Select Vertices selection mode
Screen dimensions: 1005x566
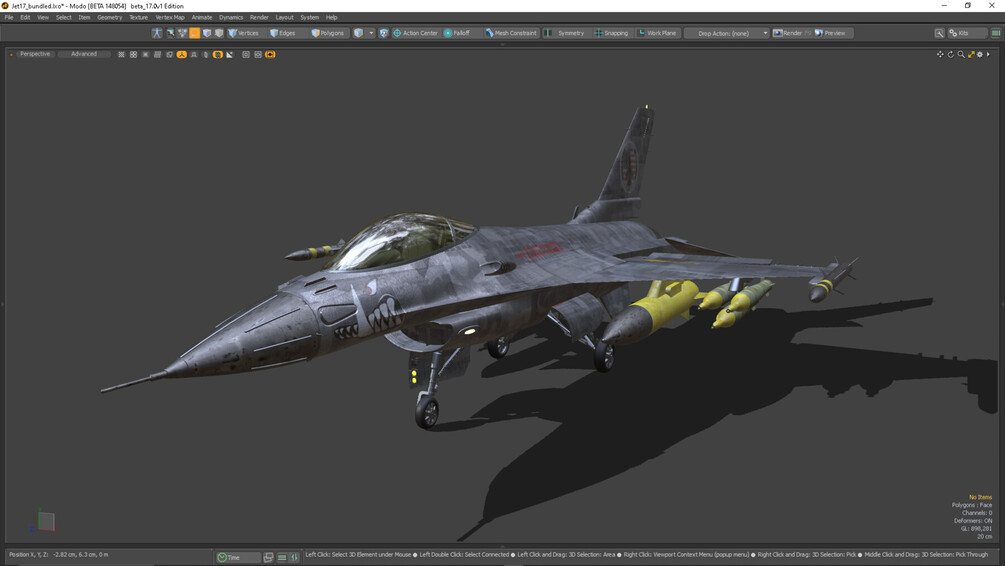(244, 33)
